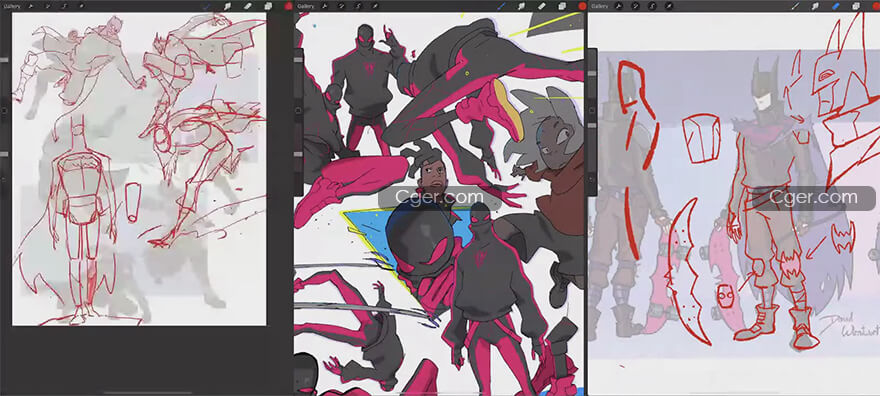Click brush opacity slider on the Batman pose-sketch sidebar
880x396 pixels.
[x=4, y=153]
